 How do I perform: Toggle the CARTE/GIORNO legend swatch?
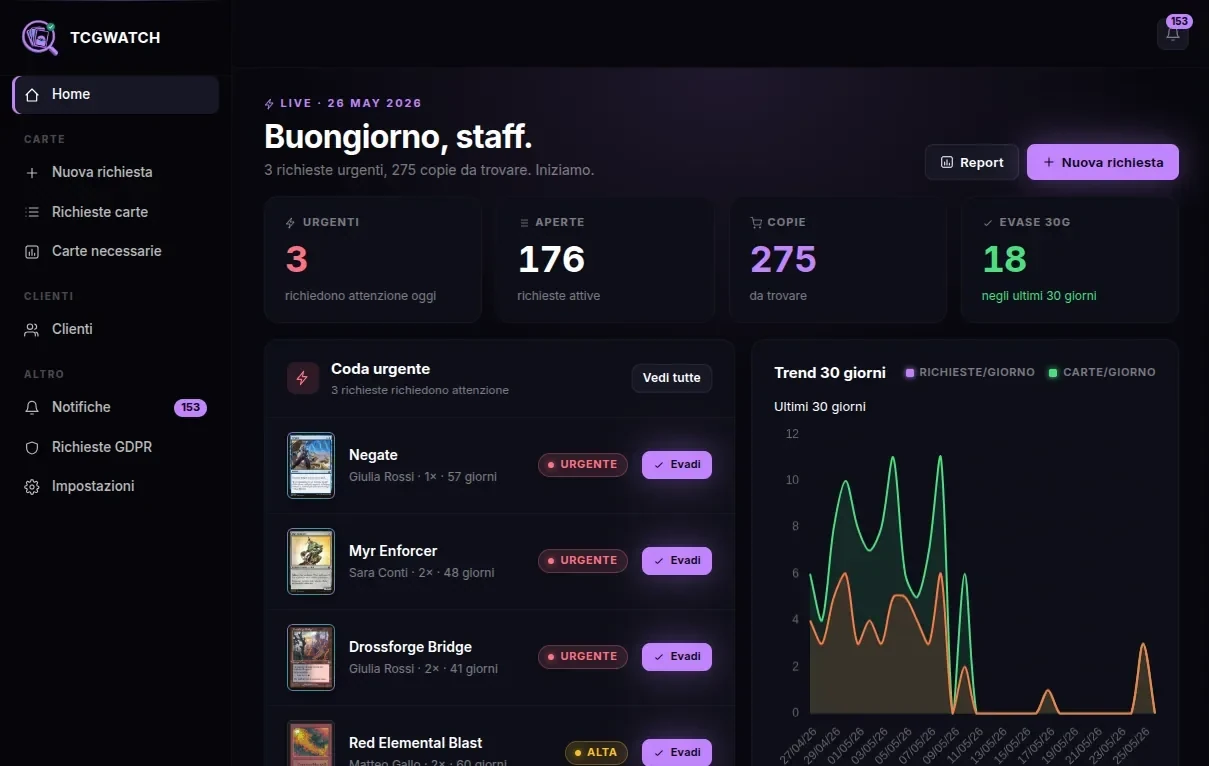[1053, 373]
